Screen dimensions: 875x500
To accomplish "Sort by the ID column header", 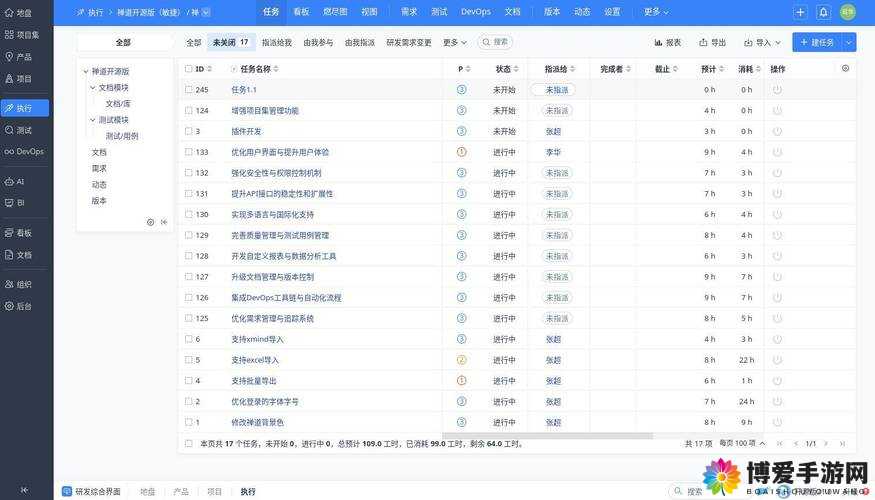I will click(x=203, y=69).
